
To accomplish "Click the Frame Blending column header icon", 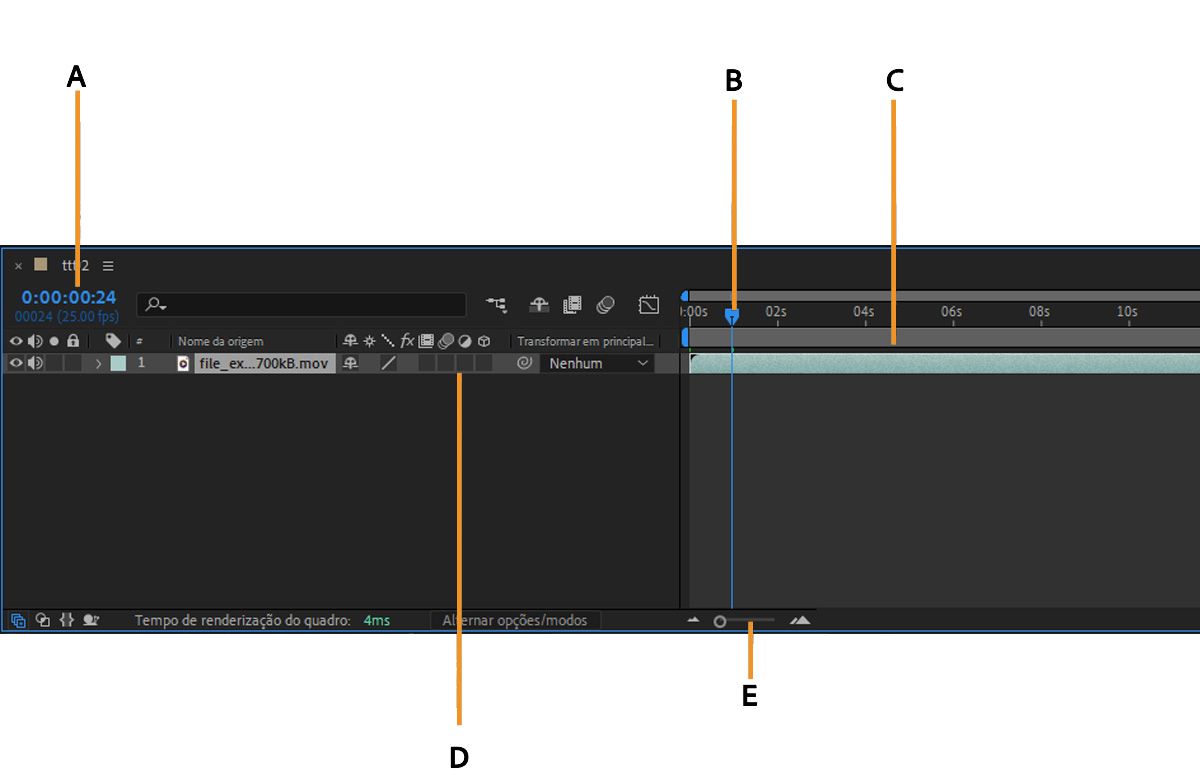I will [426, 341].
